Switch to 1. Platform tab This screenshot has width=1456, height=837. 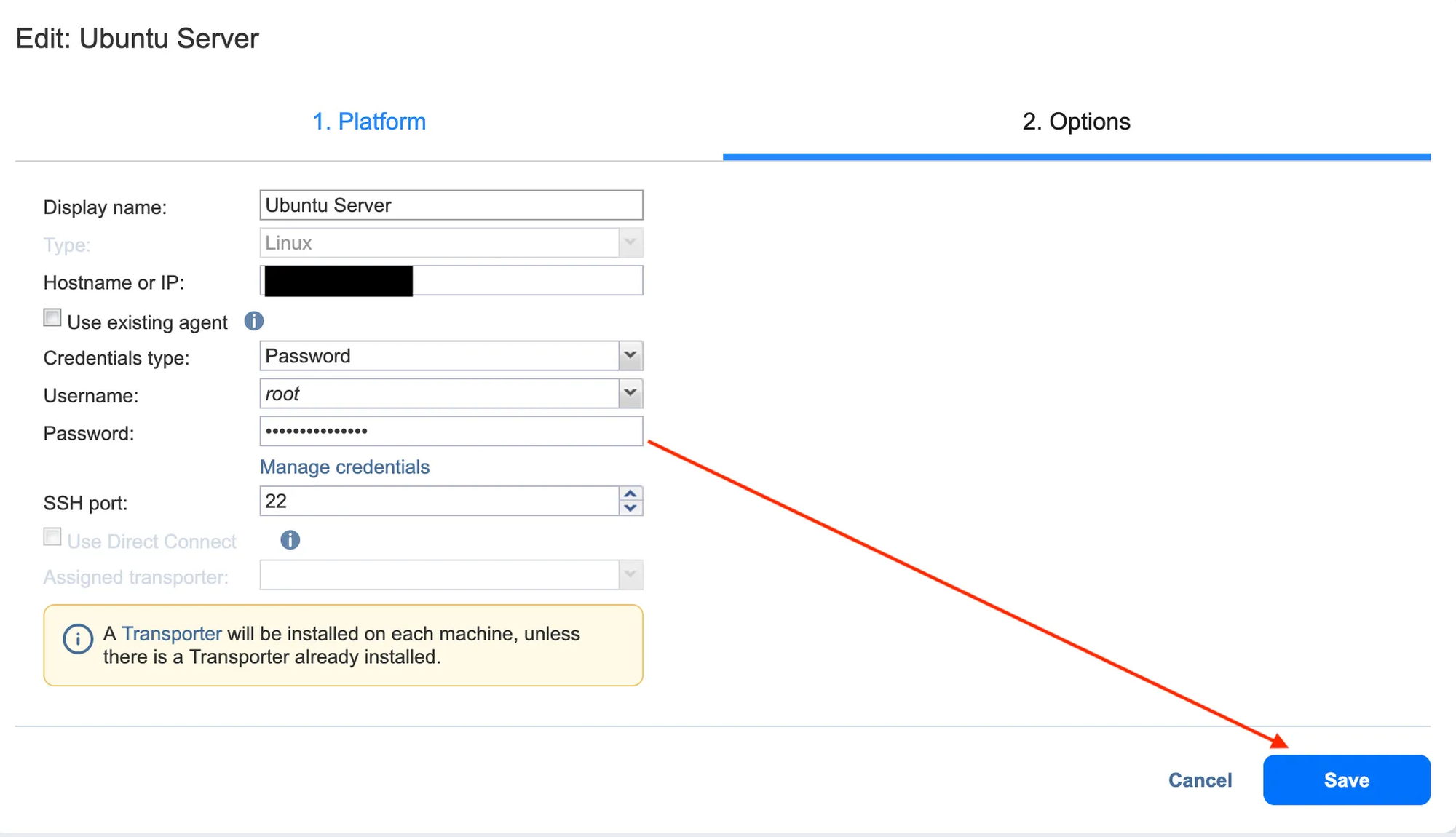(369, 122)
